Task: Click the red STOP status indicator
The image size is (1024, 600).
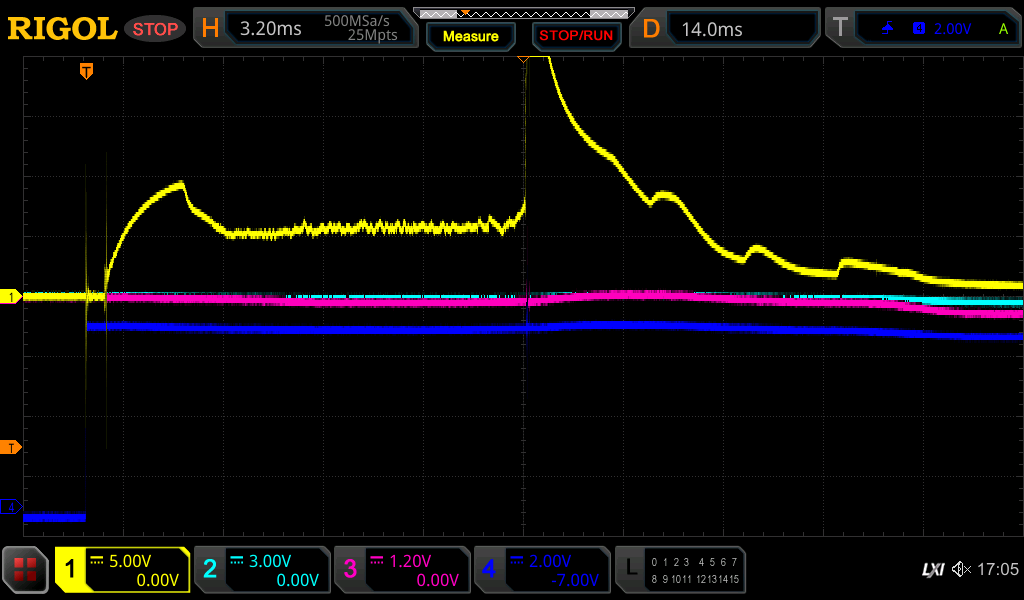Action: pyautogui.click(x=155, y=29)
